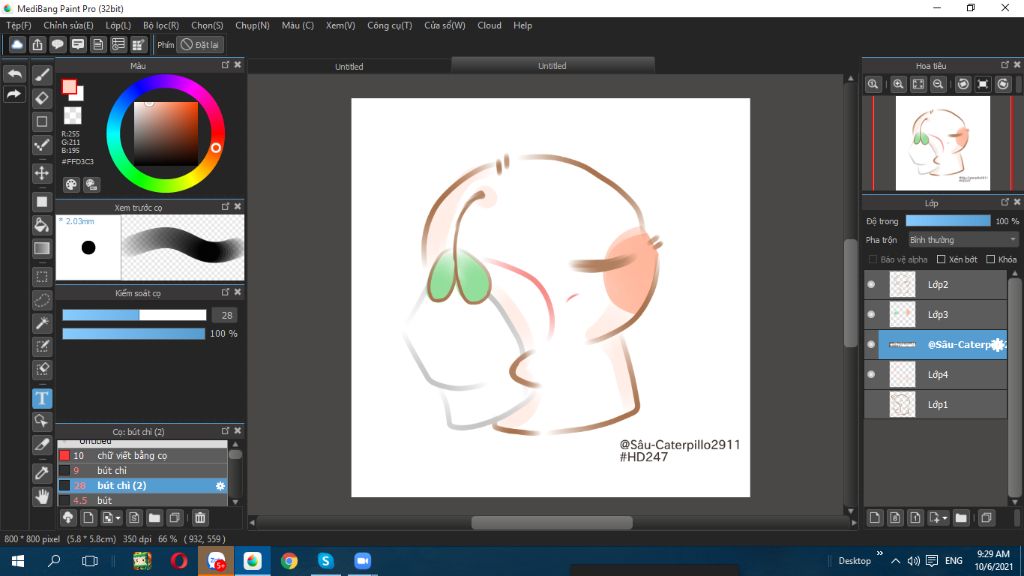This screenshot has height=576, width=1024.
Task: Click the Redo arrow
Action: (14, 95)
